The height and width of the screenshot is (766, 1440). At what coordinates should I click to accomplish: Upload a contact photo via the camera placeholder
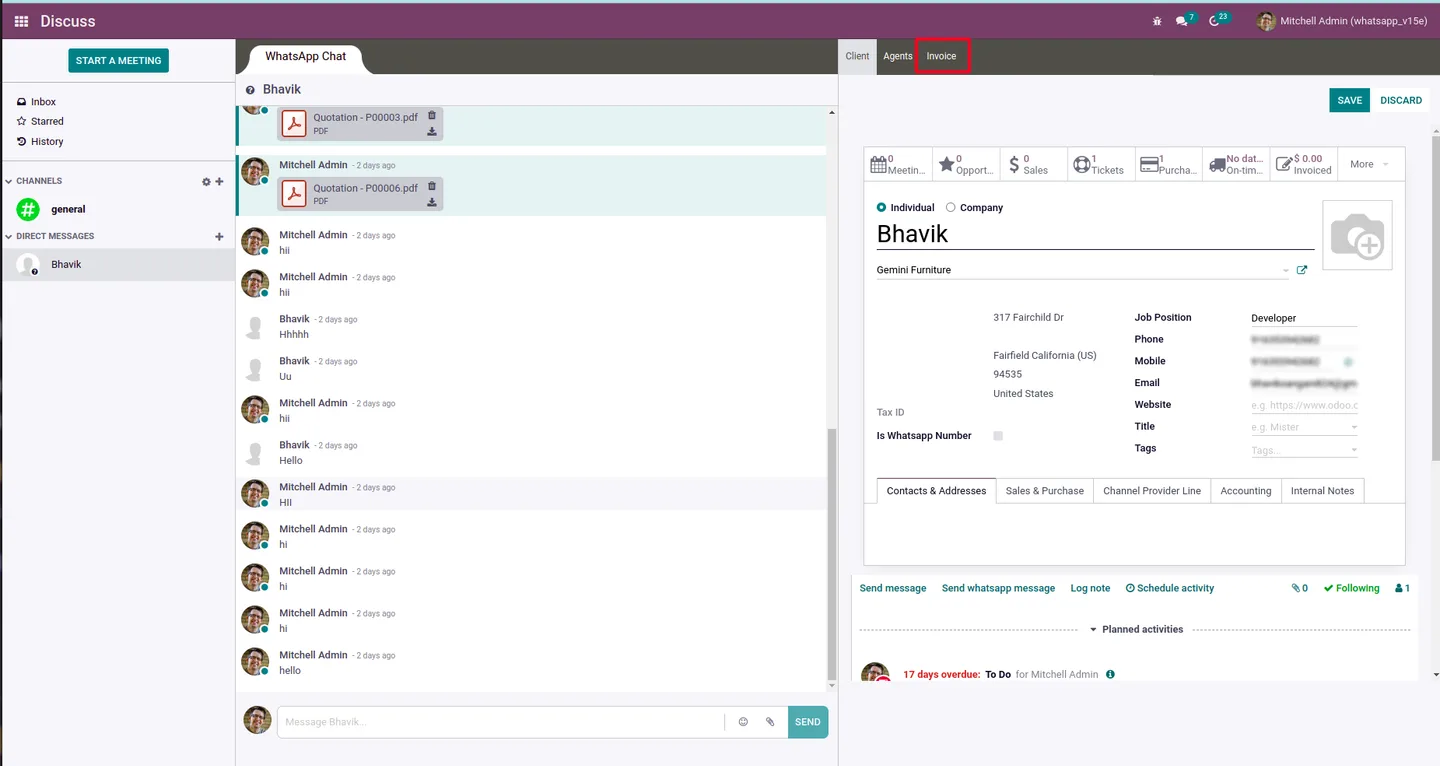[1357, 235]
